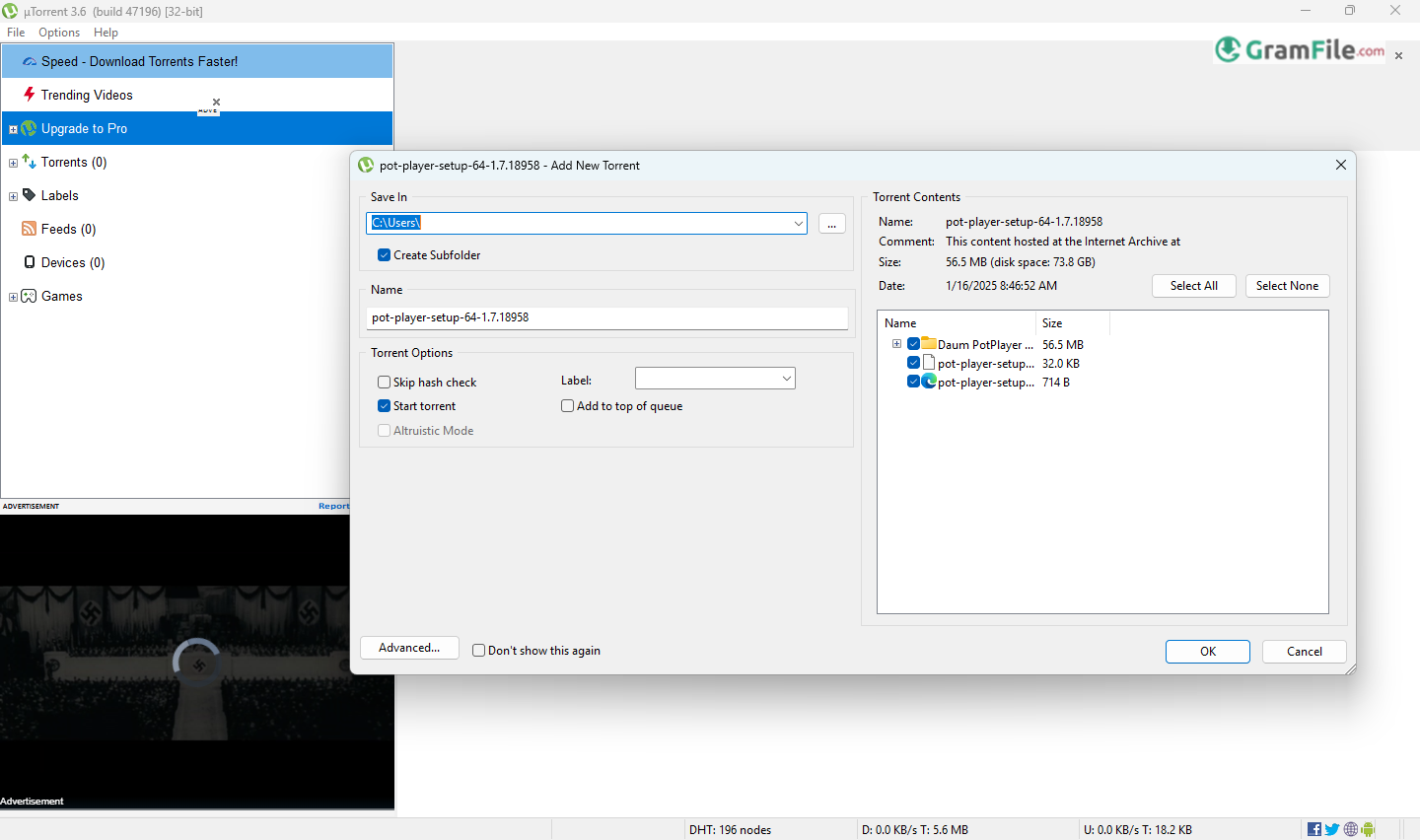Select Devices (0) in sidebar
The image size is (1420, 840).
[73, 262]
